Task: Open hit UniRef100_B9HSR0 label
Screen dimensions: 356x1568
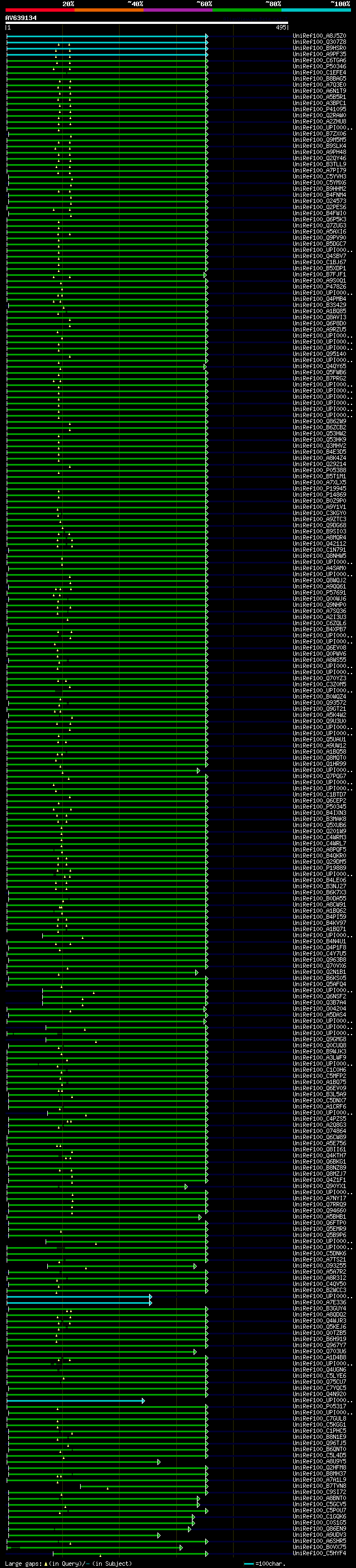Action: (x=319, y=48)
